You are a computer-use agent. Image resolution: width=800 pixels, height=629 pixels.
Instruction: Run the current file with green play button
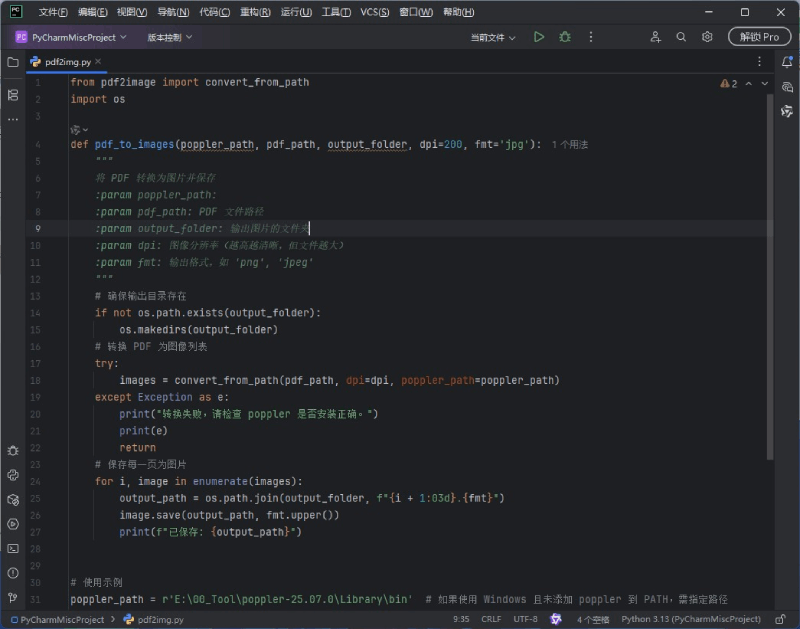click(539, 37)
